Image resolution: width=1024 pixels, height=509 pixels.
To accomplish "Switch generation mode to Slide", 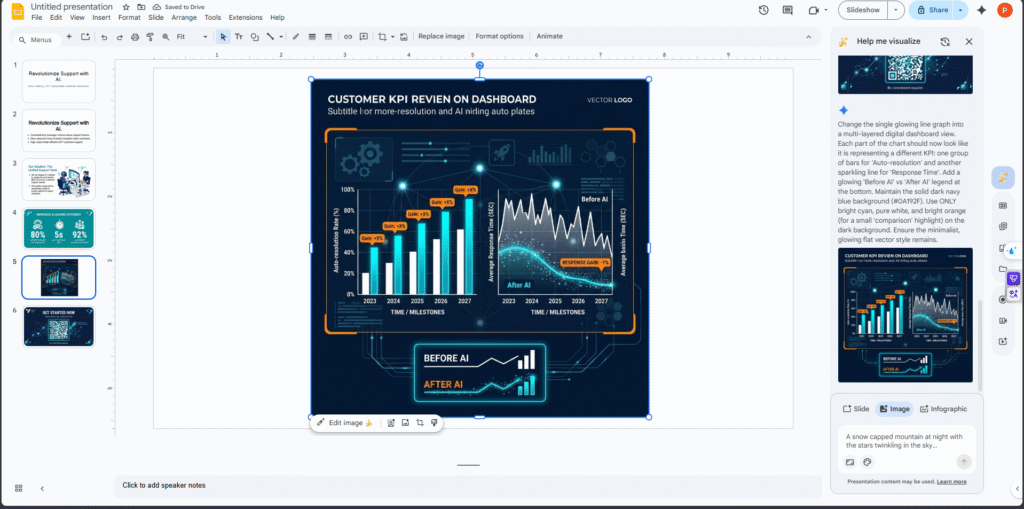I will [855, 409].
